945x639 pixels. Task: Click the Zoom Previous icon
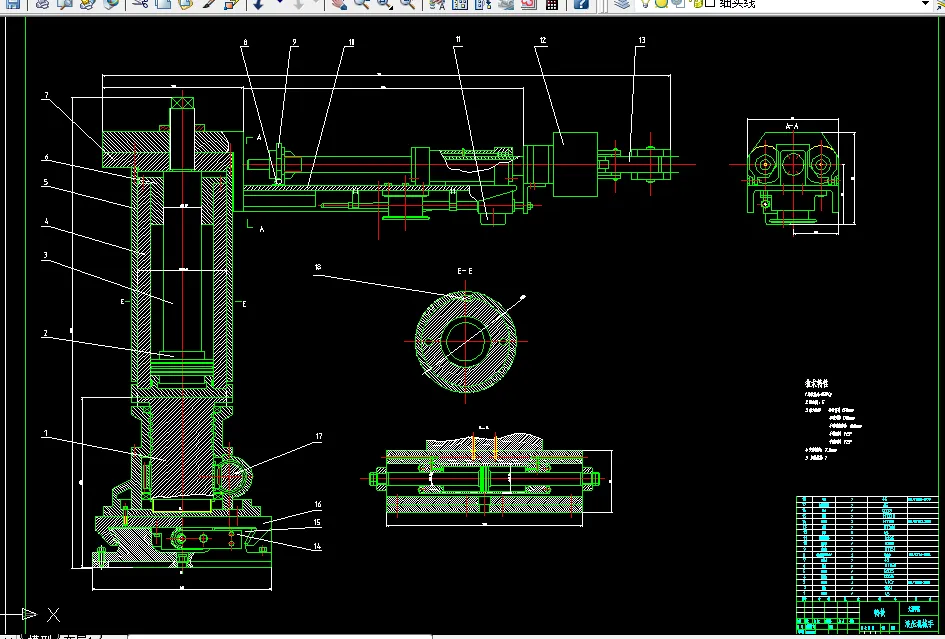click(x=408, y=4)
